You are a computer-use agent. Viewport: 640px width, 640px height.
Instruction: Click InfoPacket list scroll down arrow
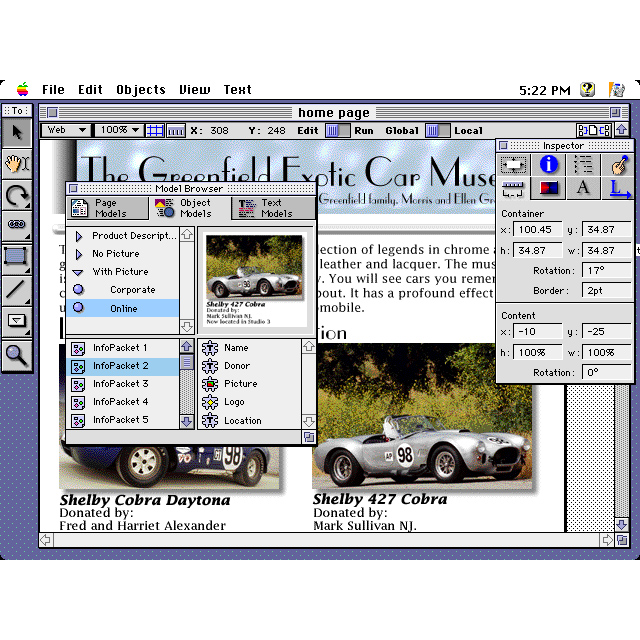(187, 421)
